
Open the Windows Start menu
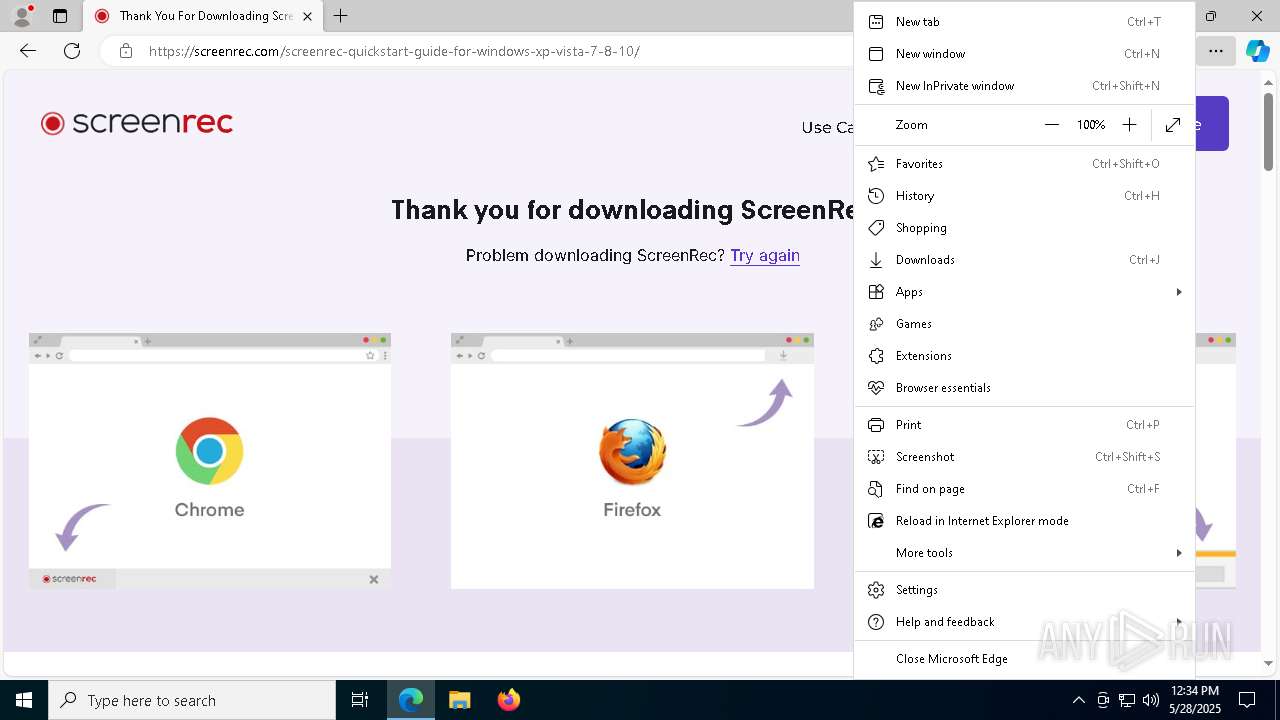click(x=24, y=700)
